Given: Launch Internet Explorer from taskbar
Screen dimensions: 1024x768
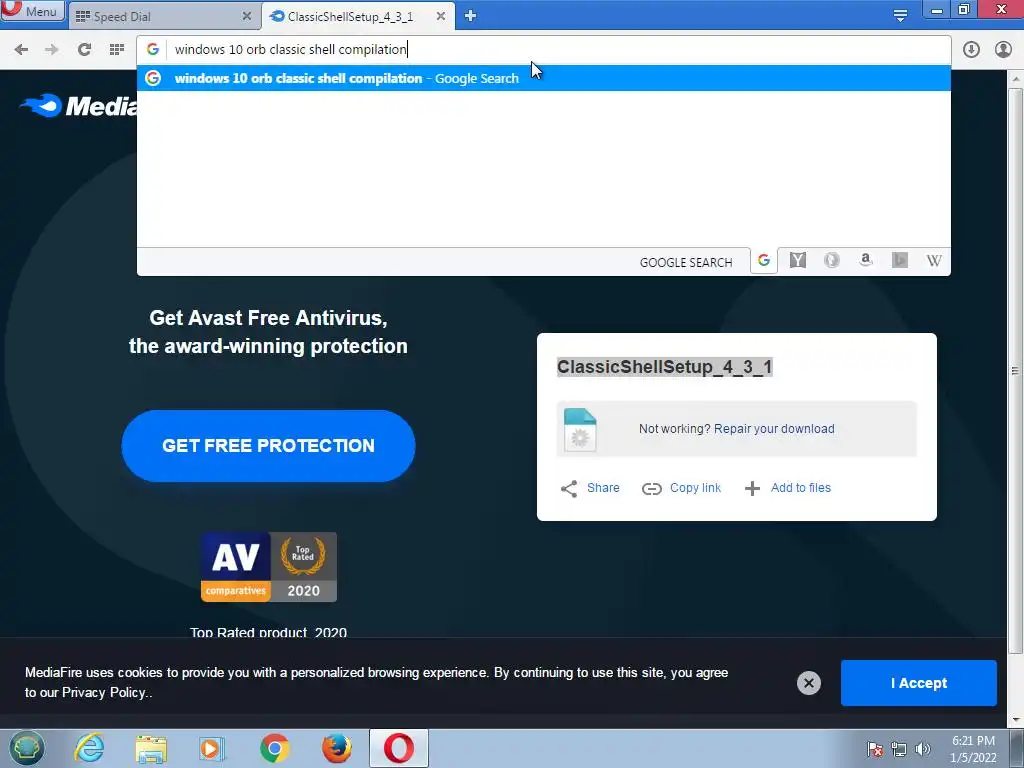Looking at the screenshot, I should [x=89, y=748].
